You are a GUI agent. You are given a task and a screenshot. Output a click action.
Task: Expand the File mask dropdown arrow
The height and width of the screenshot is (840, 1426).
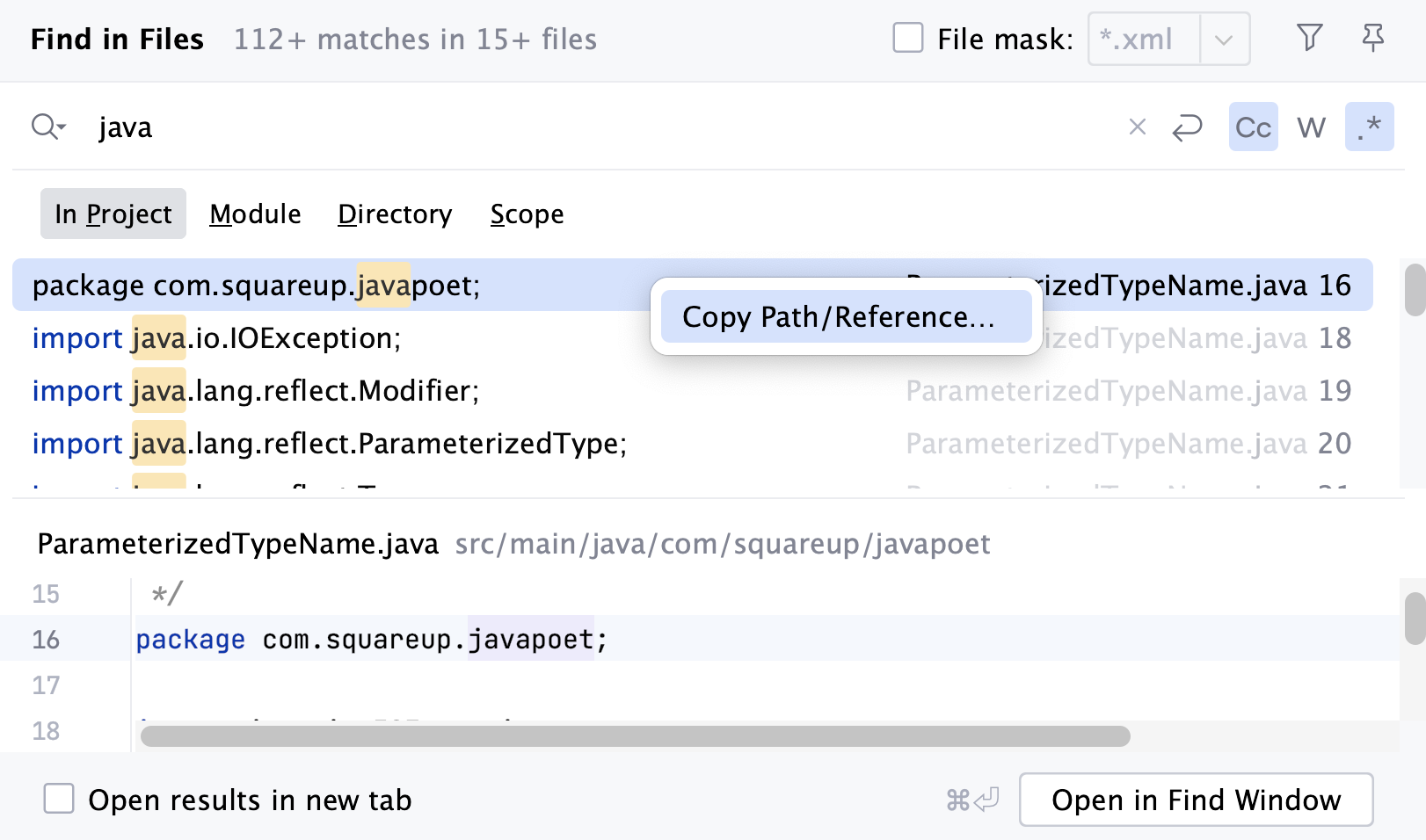point(1224,40)
